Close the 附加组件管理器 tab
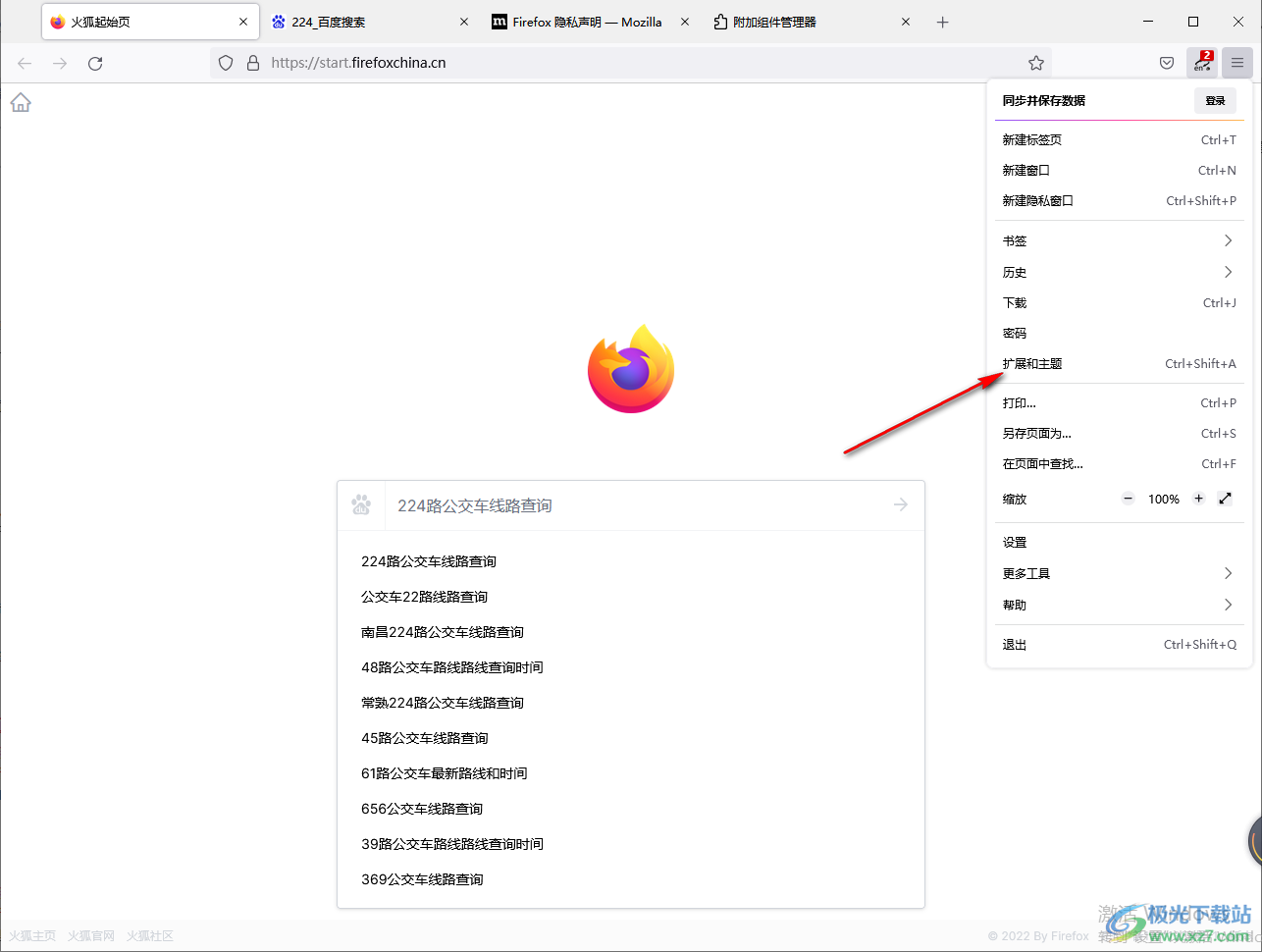 pos(906,22)
